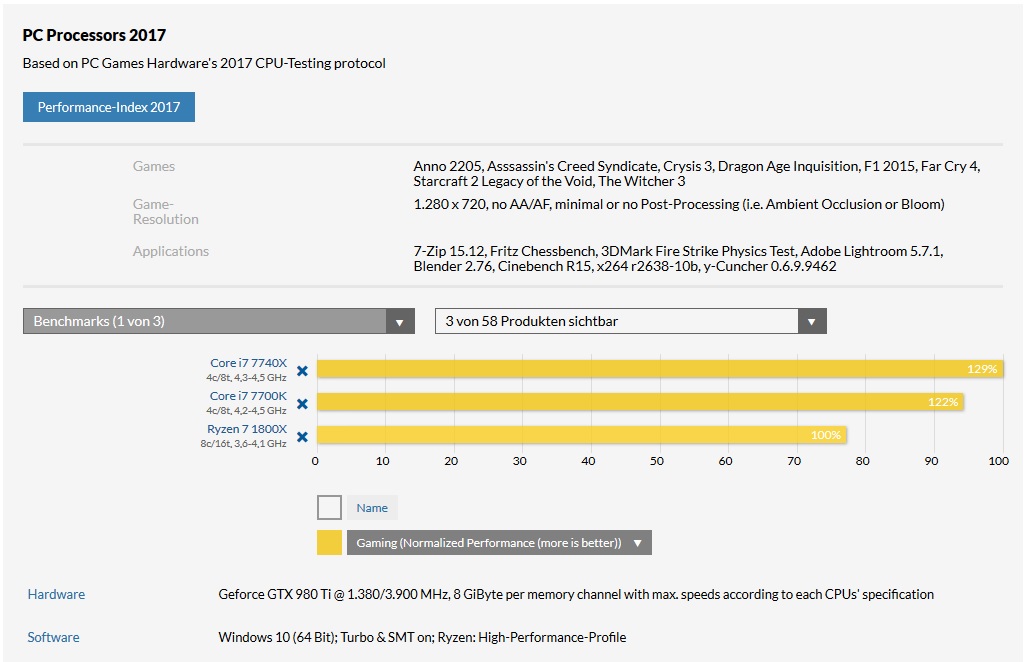1030x662 pixels.
Task: Click the white swatch beside Name
Action: [329, 508]
